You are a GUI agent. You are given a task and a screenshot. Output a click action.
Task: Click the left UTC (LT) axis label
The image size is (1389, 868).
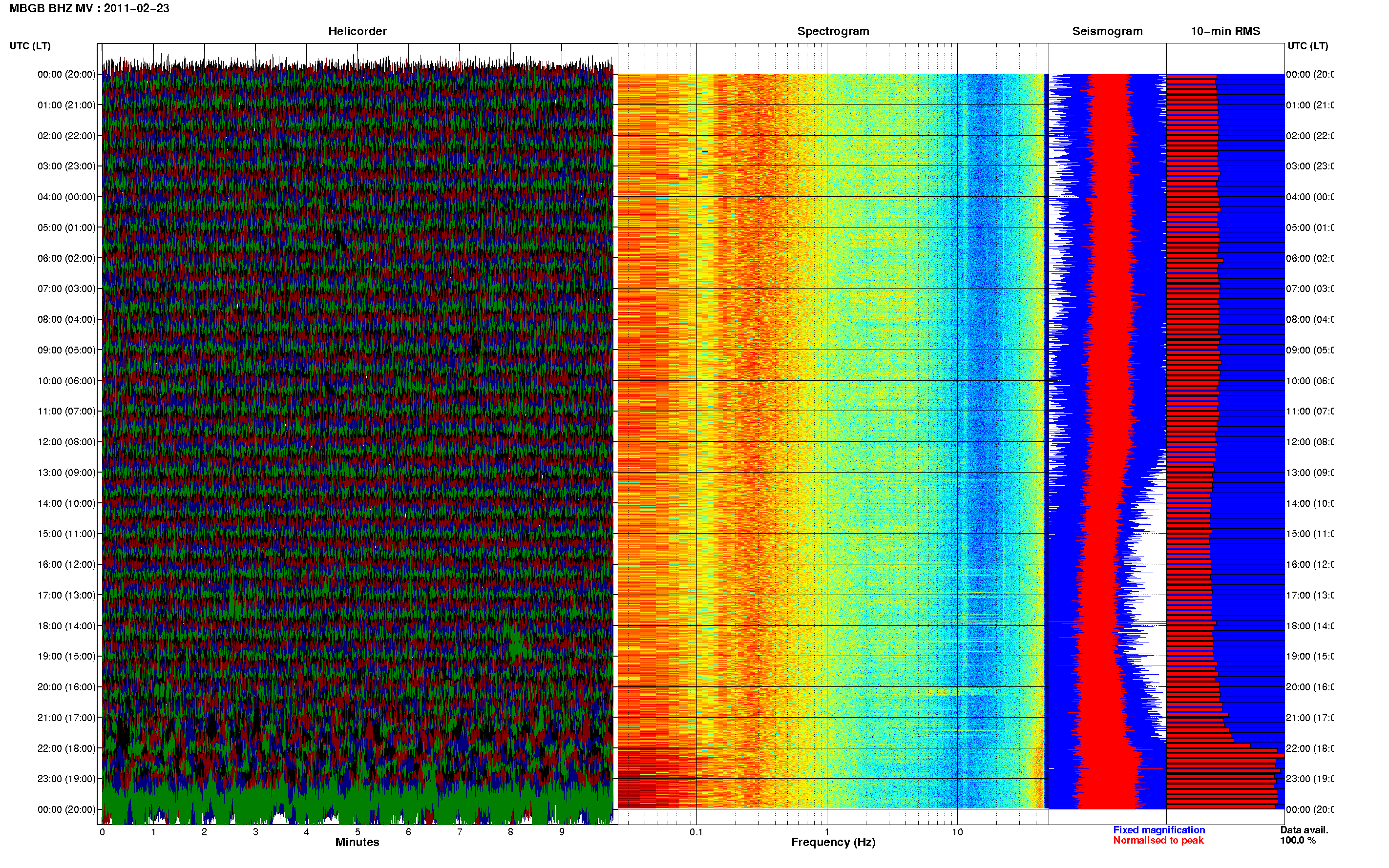pyautogui.click(x=30, y=46)
